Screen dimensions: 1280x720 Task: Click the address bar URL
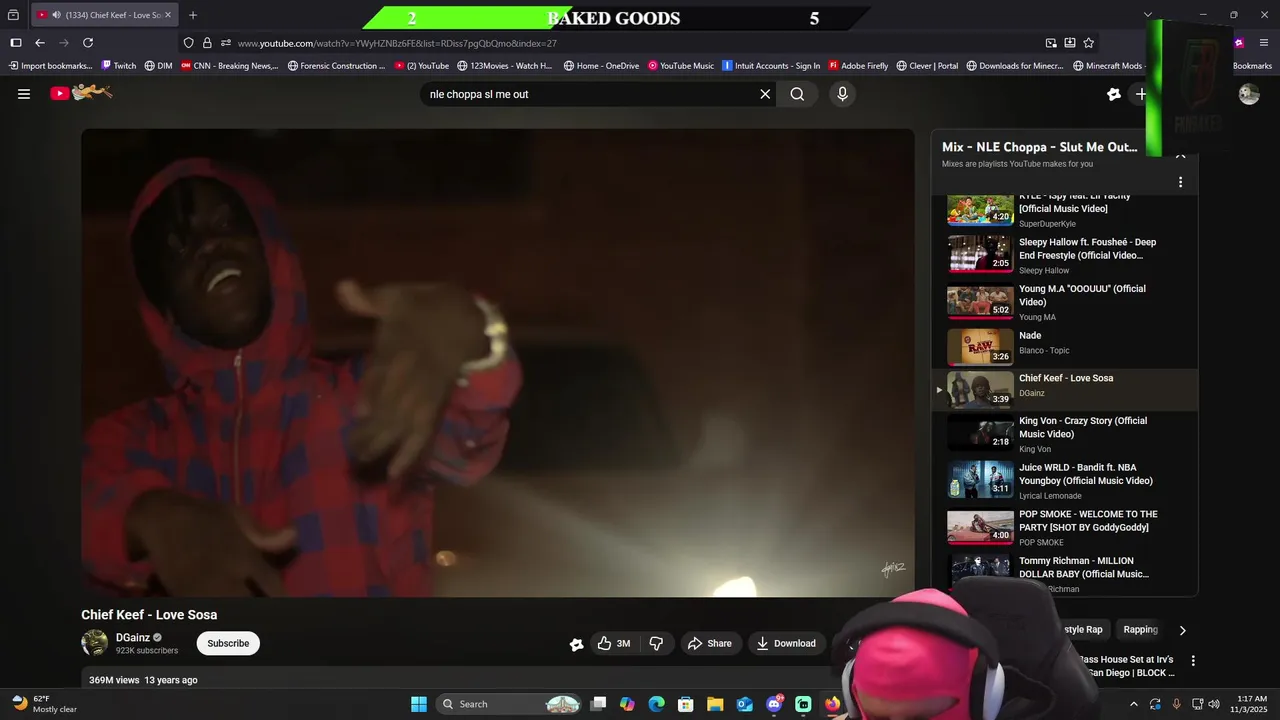pyautogui.click(x=397, y=43)
